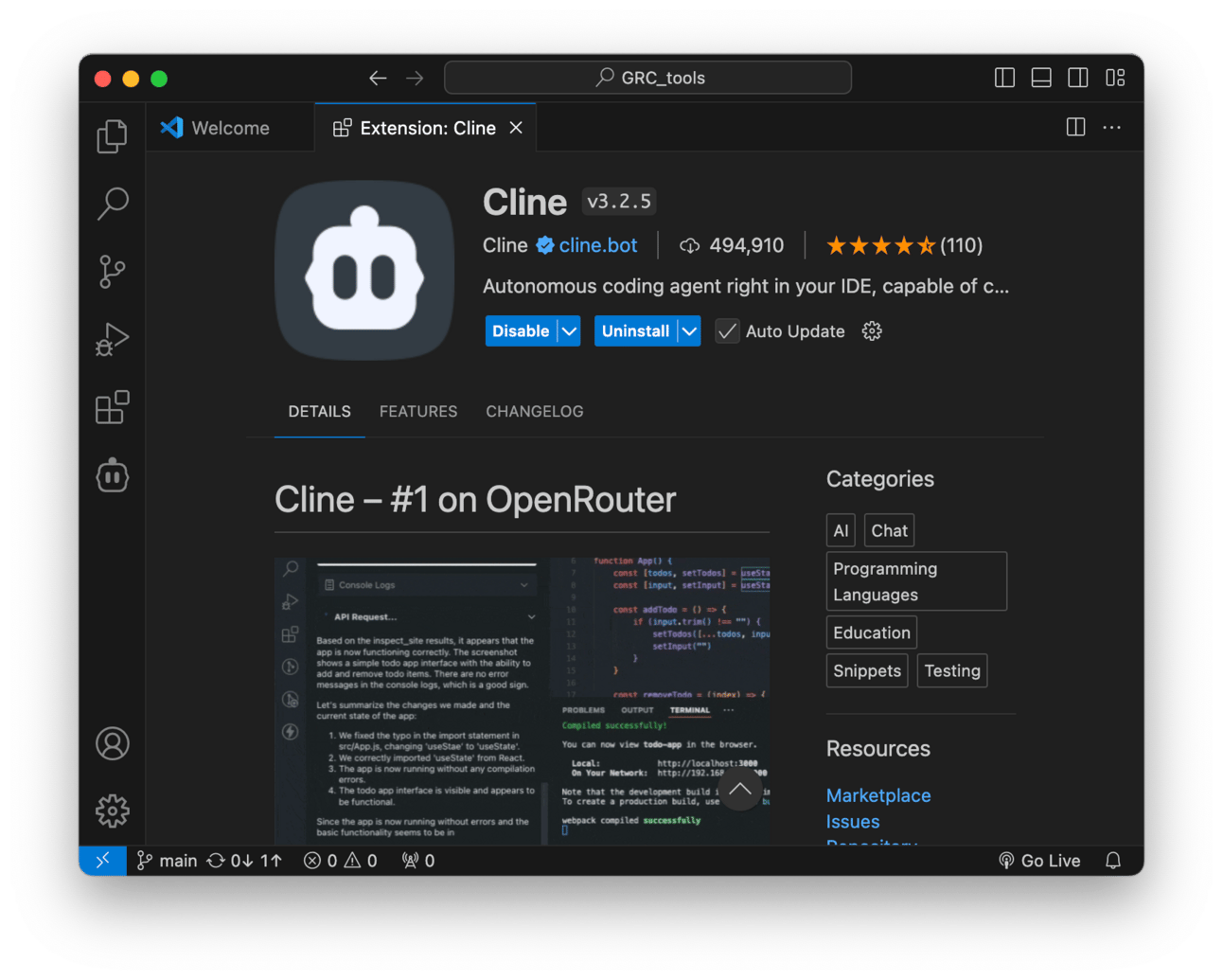Open the Marketplace resource link
The height and width of the screenshot is (980, 1223).
[x=878, y=795]
